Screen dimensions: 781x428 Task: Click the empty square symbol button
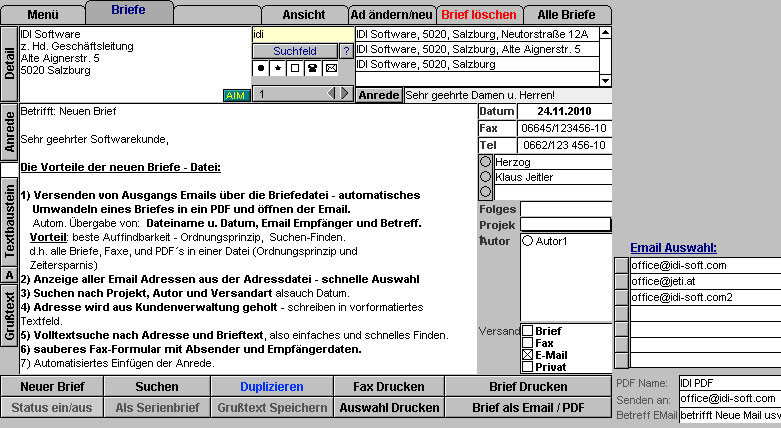[x=295, y=68]
